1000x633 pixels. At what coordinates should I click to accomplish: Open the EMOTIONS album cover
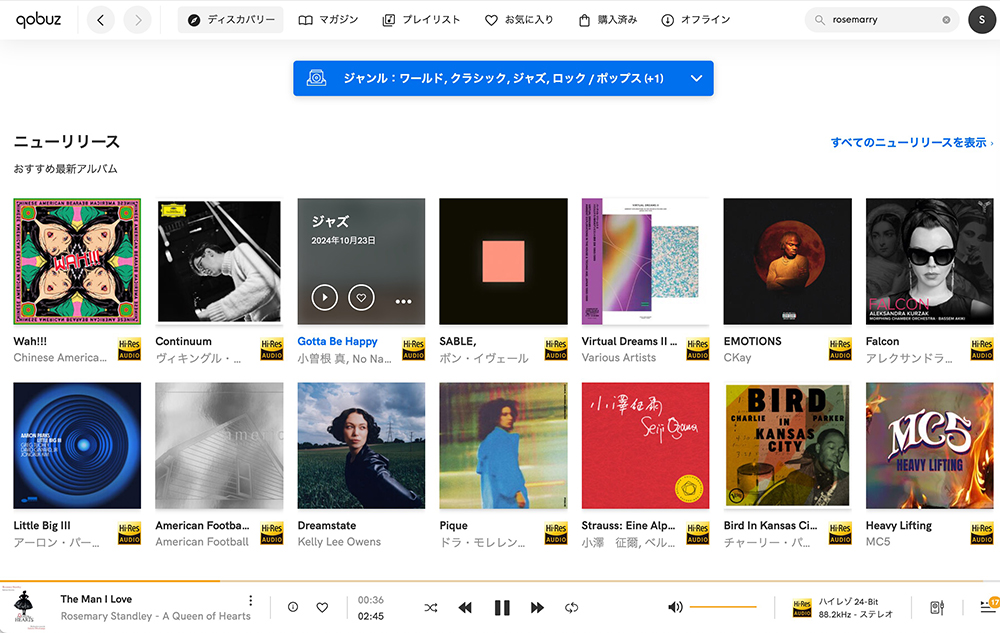[x=788, y=261]
